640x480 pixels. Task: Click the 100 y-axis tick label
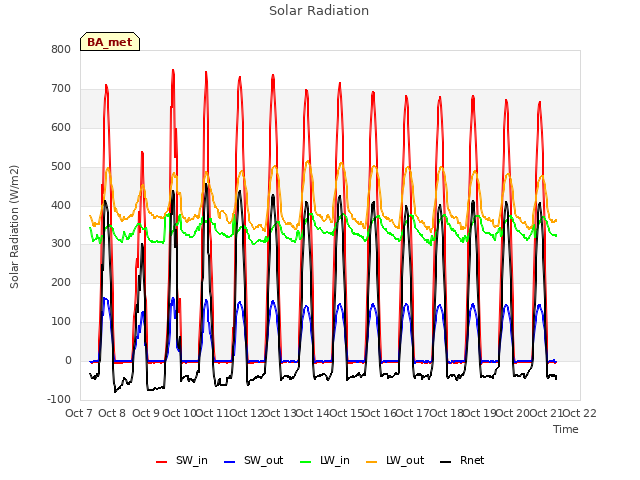pyautogui.click(x=61, y=322)
